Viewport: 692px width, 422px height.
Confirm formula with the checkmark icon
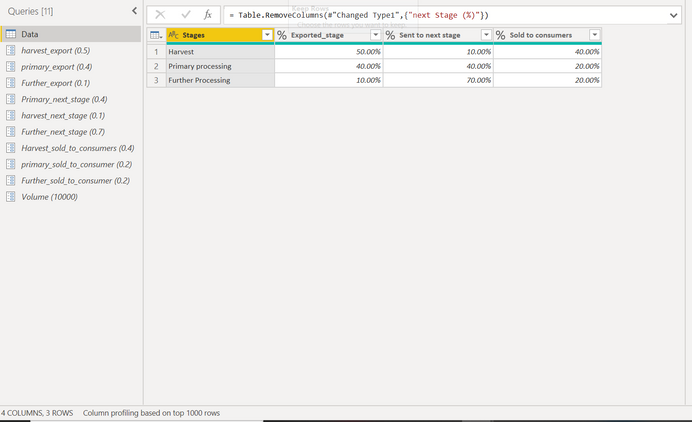tap(186, 15)
